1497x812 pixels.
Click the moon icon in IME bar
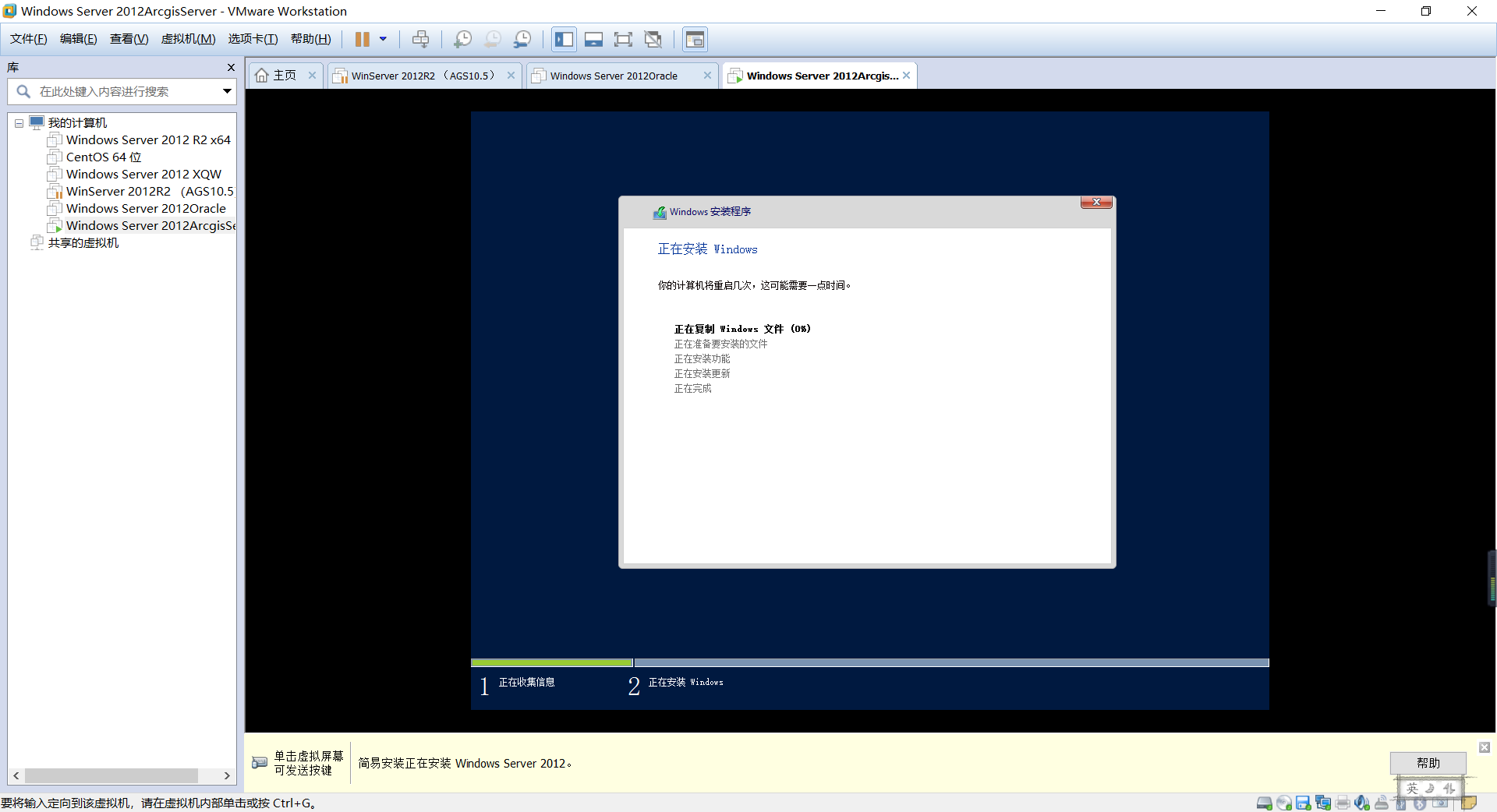click(1431, 789)
